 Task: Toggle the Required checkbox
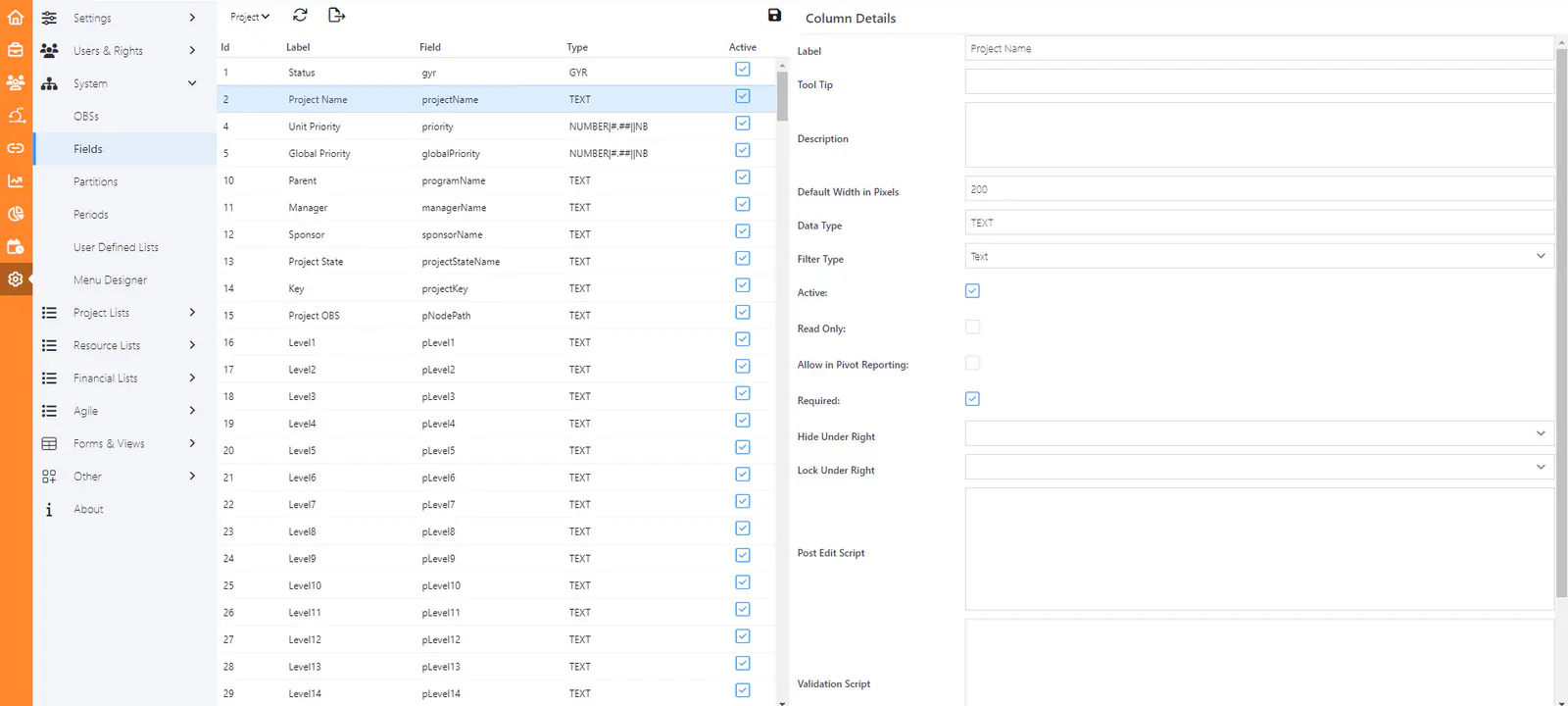click(x=972, y=399)
